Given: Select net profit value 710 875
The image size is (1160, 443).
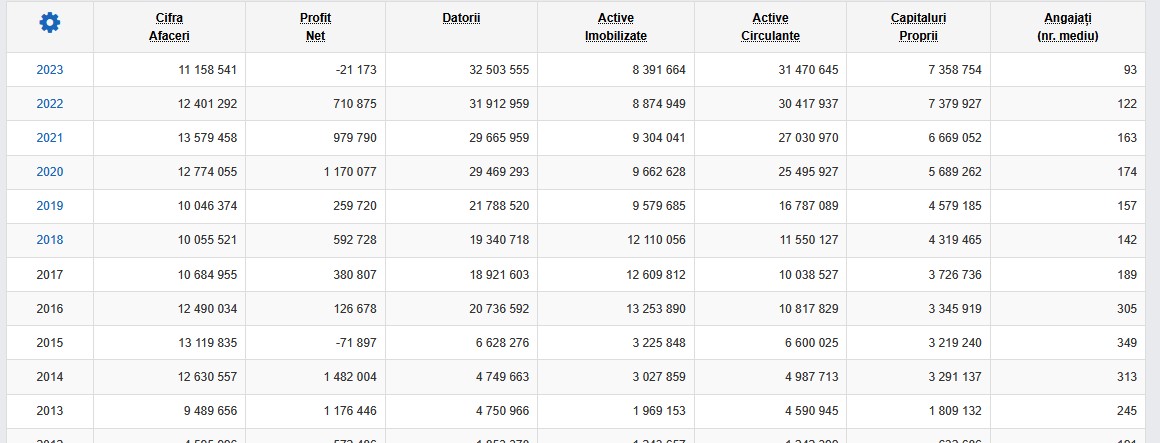Looking at the screenshot, I should tap(354, 104).
